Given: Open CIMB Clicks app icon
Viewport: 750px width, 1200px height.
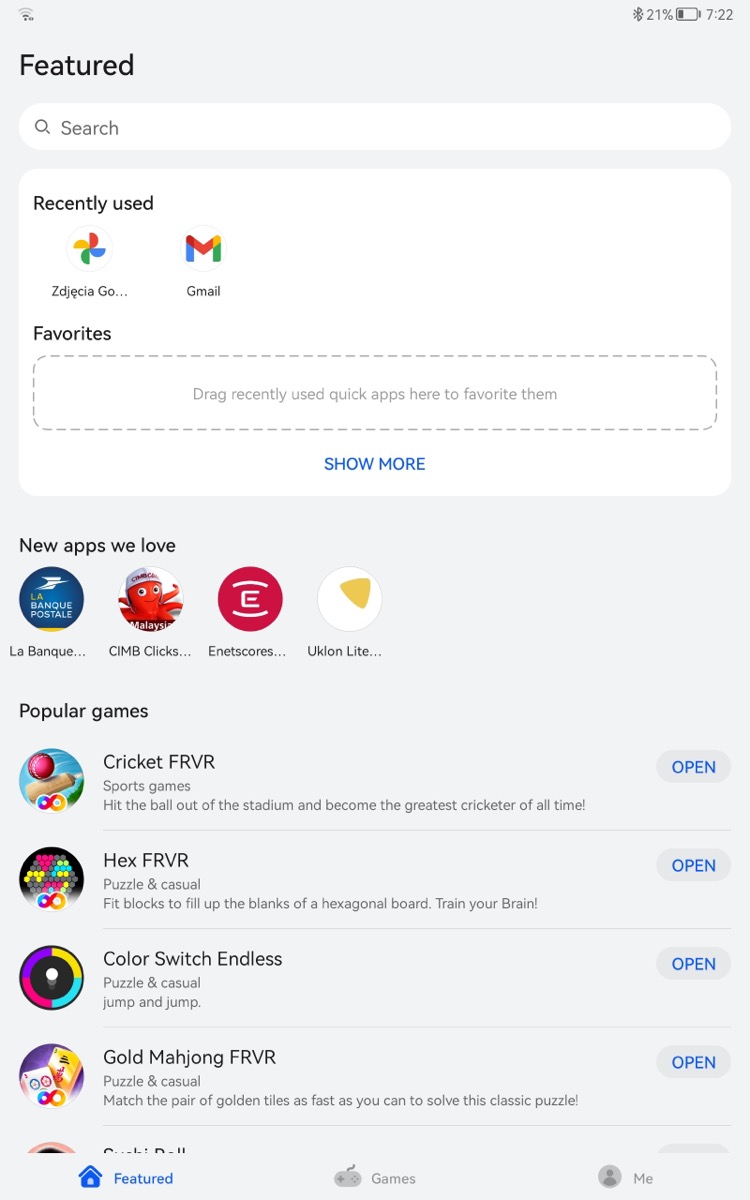Looking at the screenshot, I should pyautogui.click(x=150, y=599).
